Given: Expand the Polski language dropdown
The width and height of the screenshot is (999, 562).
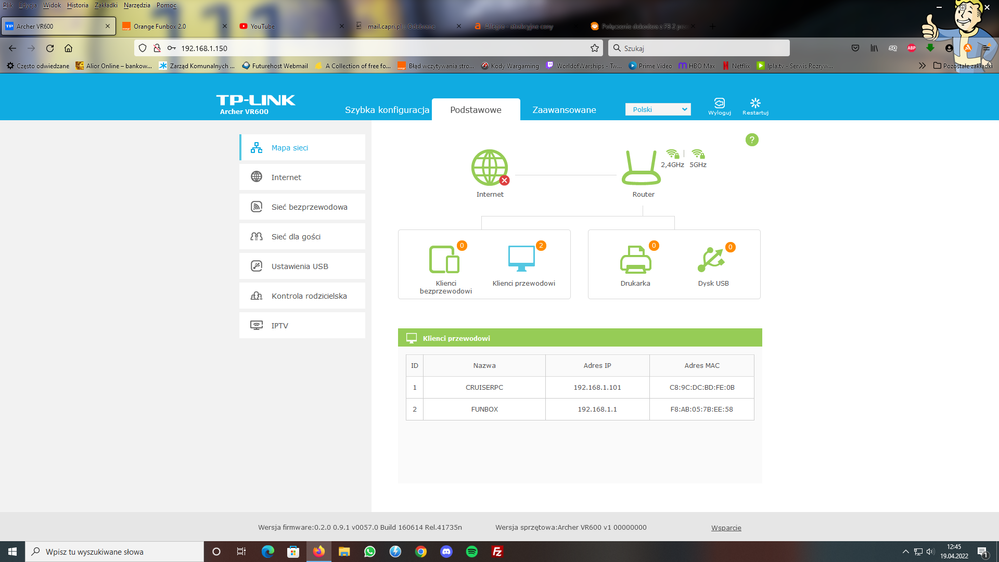Looking at the screenshot, I should pyautogui.click(x=657, y=109).
